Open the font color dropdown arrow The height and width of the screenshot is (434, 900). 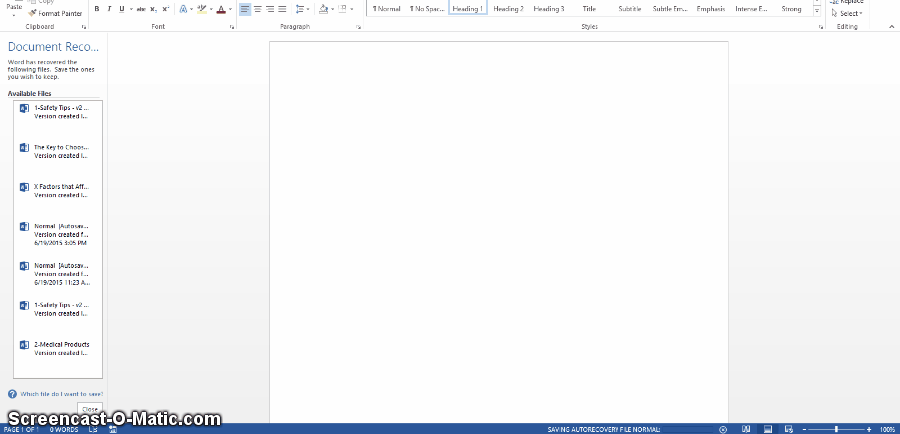point(230,9)
